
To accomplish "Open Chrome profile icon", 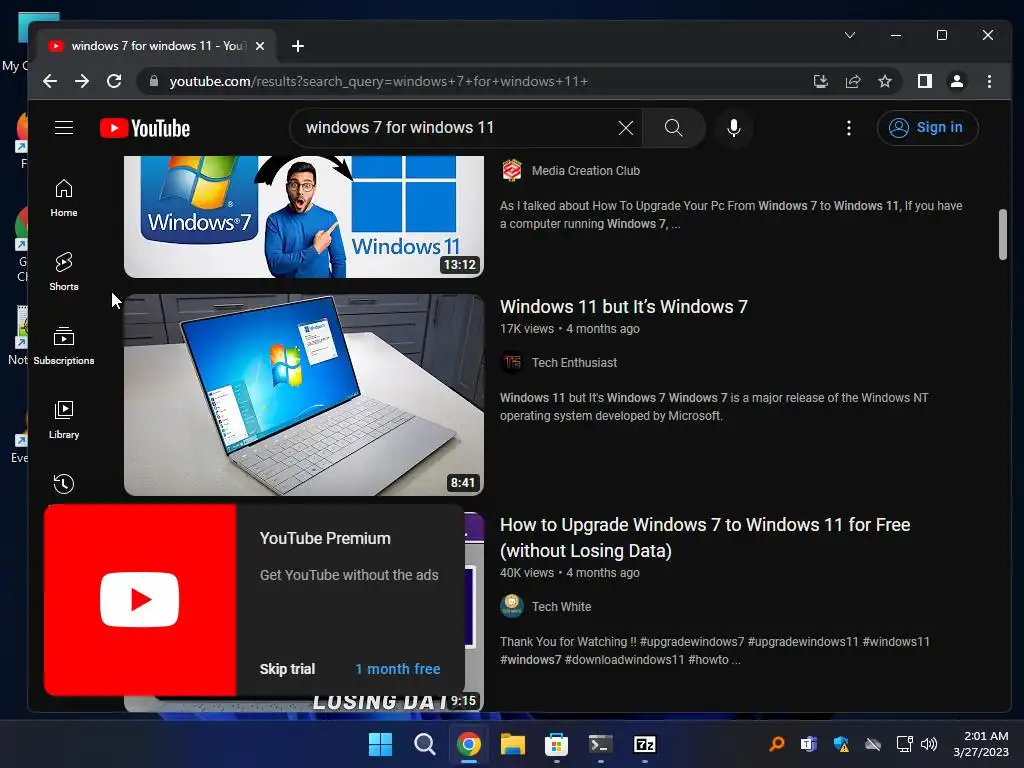I will 957,81.
